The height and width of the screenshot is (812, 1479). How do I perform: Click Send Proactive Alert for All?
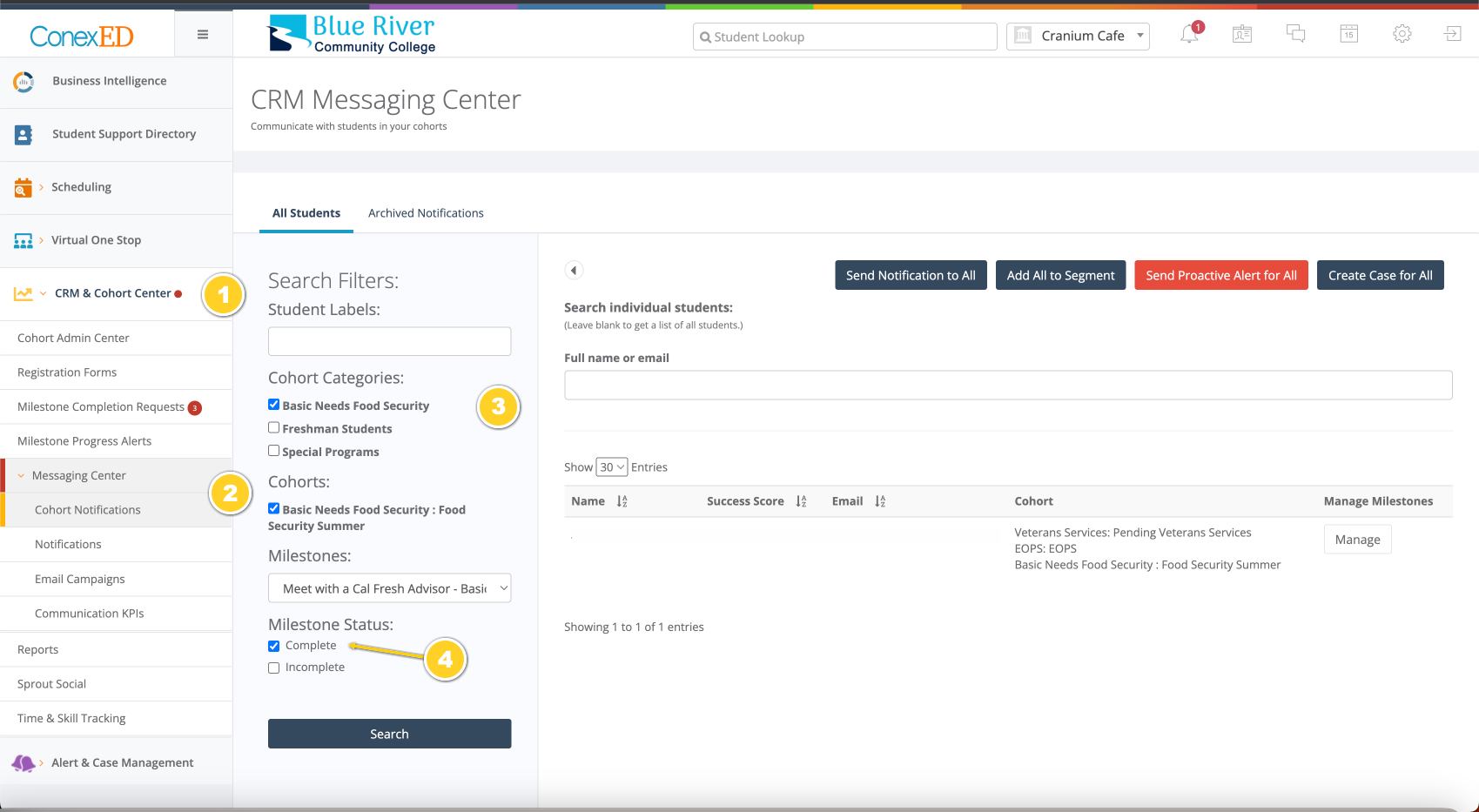click(x=1220, y=275)
